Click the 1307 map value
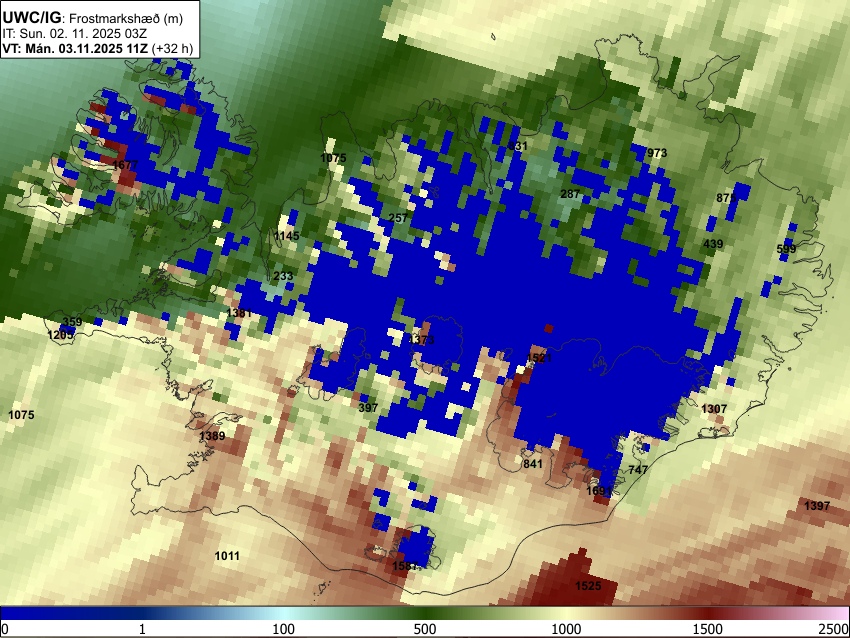Screen dimensions: 850x638 [714, 409]
